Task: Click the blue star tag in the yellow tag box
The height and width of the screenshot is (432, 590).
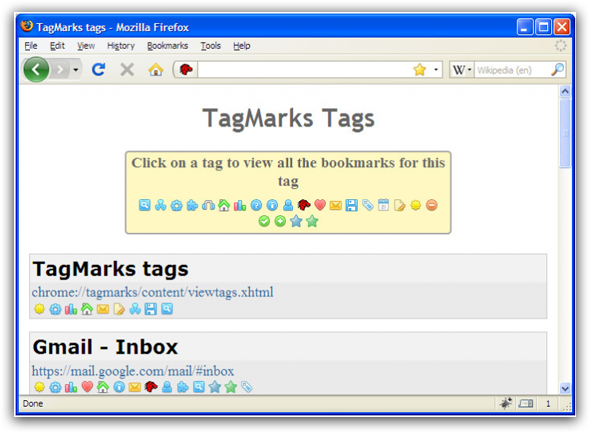Action: [296, 221]
